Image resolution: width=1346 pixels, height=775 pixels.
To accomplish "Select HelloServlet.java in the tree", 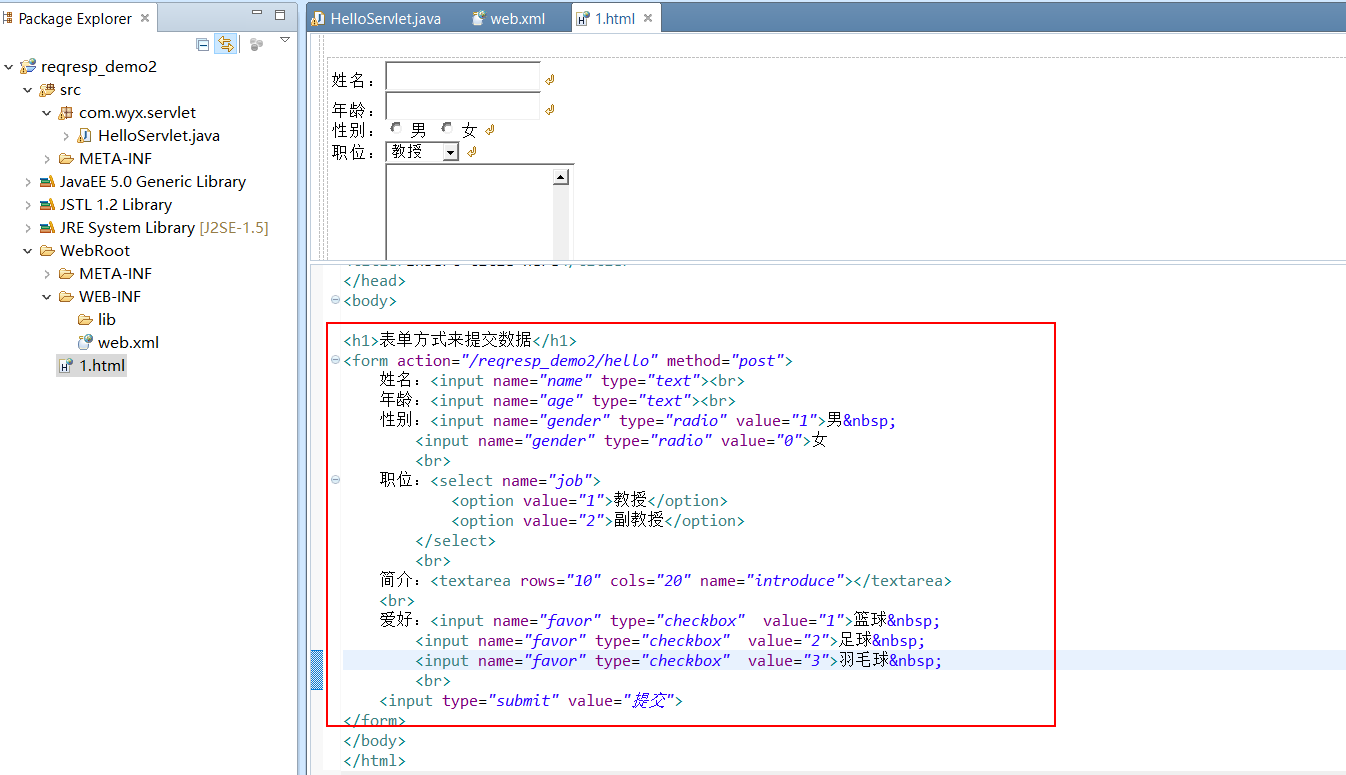I will click(x=159, y=136).
